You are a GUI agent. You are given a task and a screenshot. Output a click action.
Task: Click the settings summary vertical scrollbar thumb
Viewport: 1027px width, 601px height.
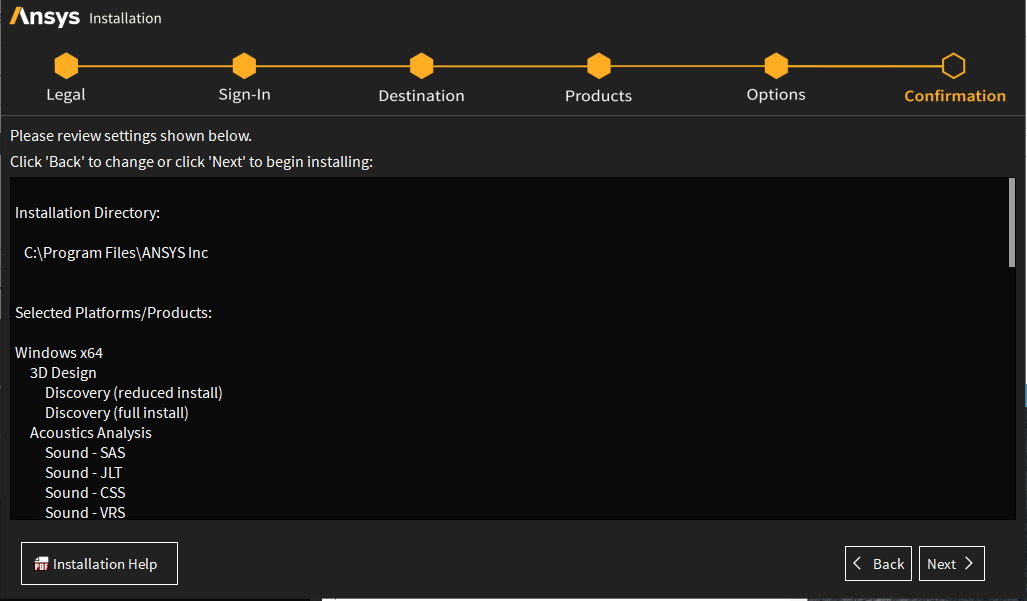1012,223
